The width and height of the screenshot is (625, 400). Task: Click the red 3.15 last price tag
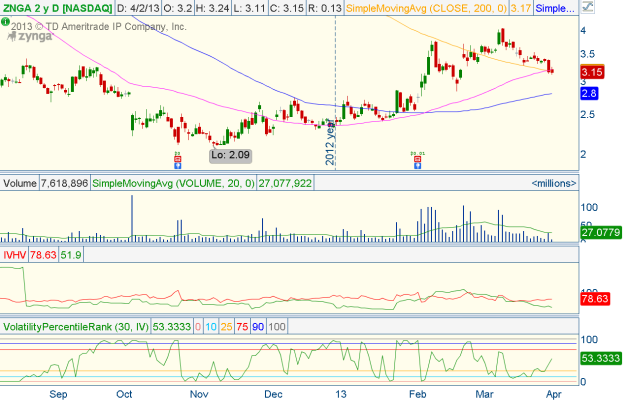pos(592,72)
